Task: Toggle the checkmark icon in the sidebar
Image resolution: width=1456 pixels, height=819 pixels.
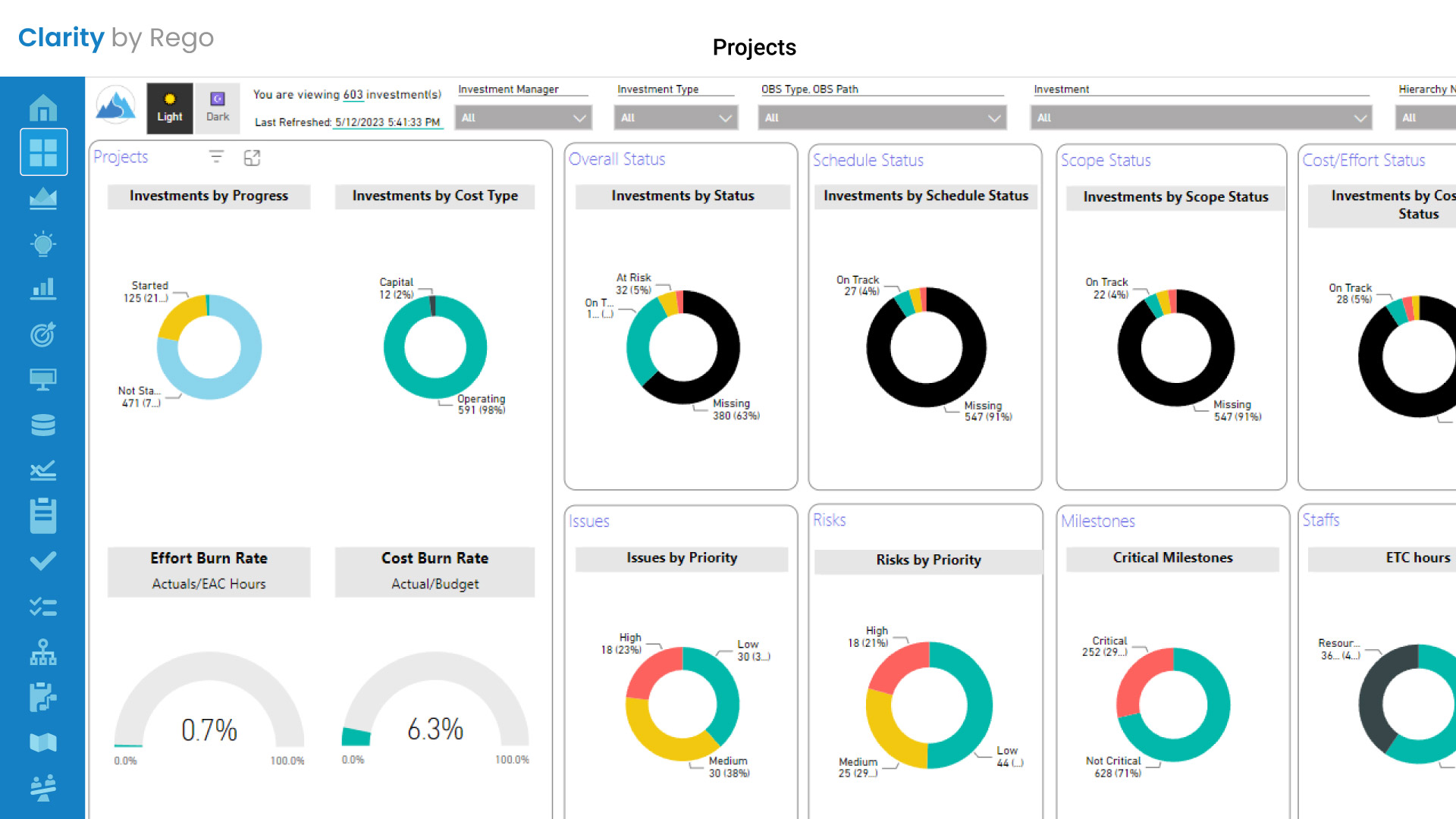Action: click(x=43, y=560)
